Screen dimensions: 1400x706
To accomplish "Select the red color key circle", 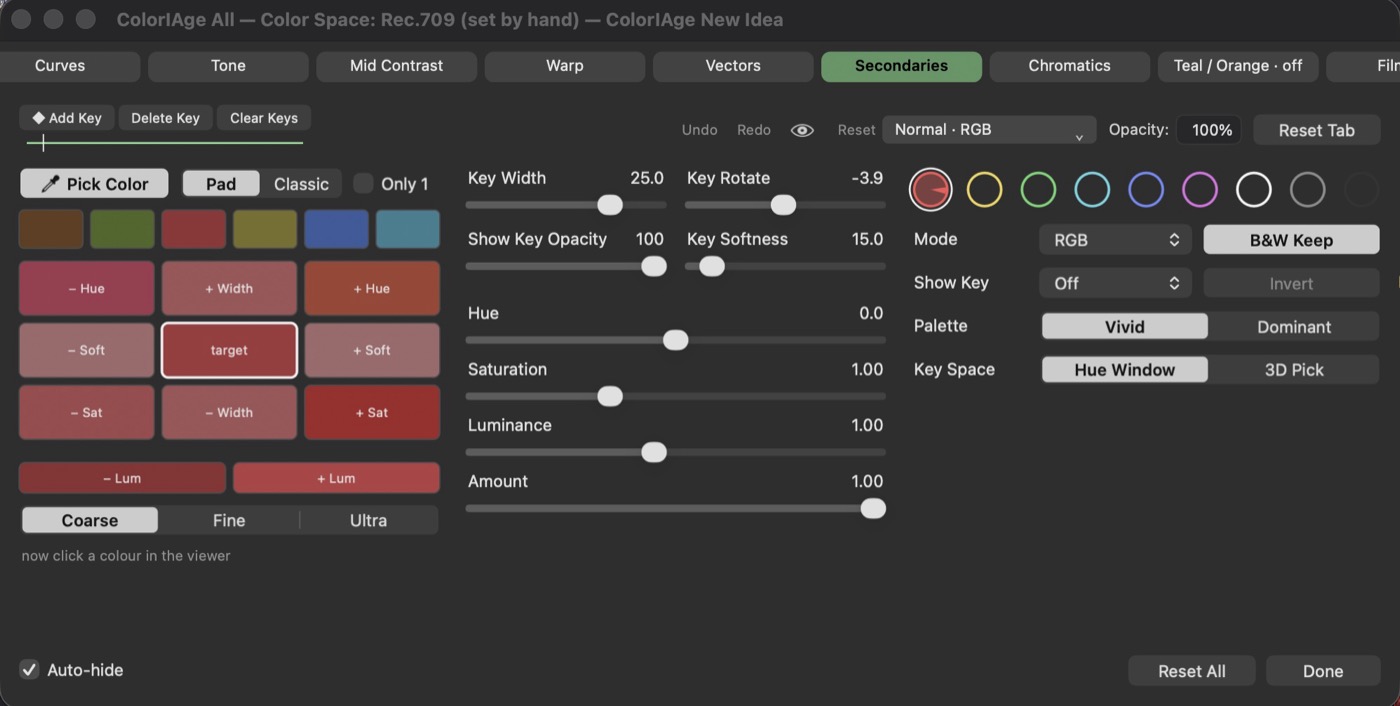I will (930, 189).
